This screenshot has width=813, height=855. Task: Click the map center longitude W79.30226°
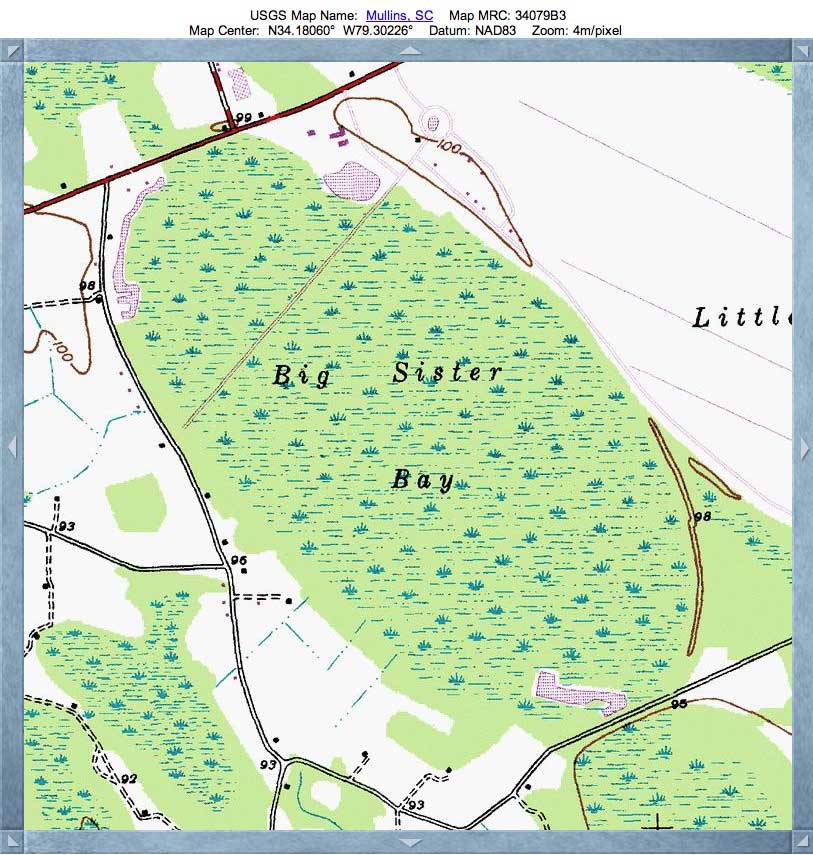click(377, 31)
